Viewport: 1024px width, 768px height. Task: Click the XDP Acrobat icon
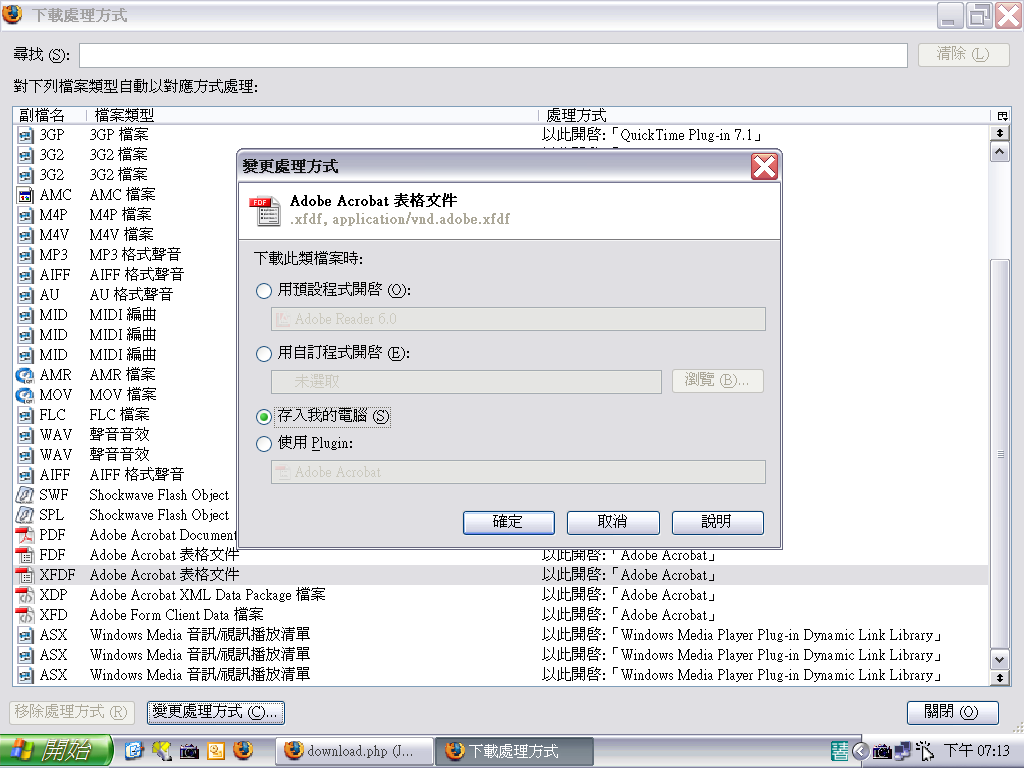tap(25, 596)
